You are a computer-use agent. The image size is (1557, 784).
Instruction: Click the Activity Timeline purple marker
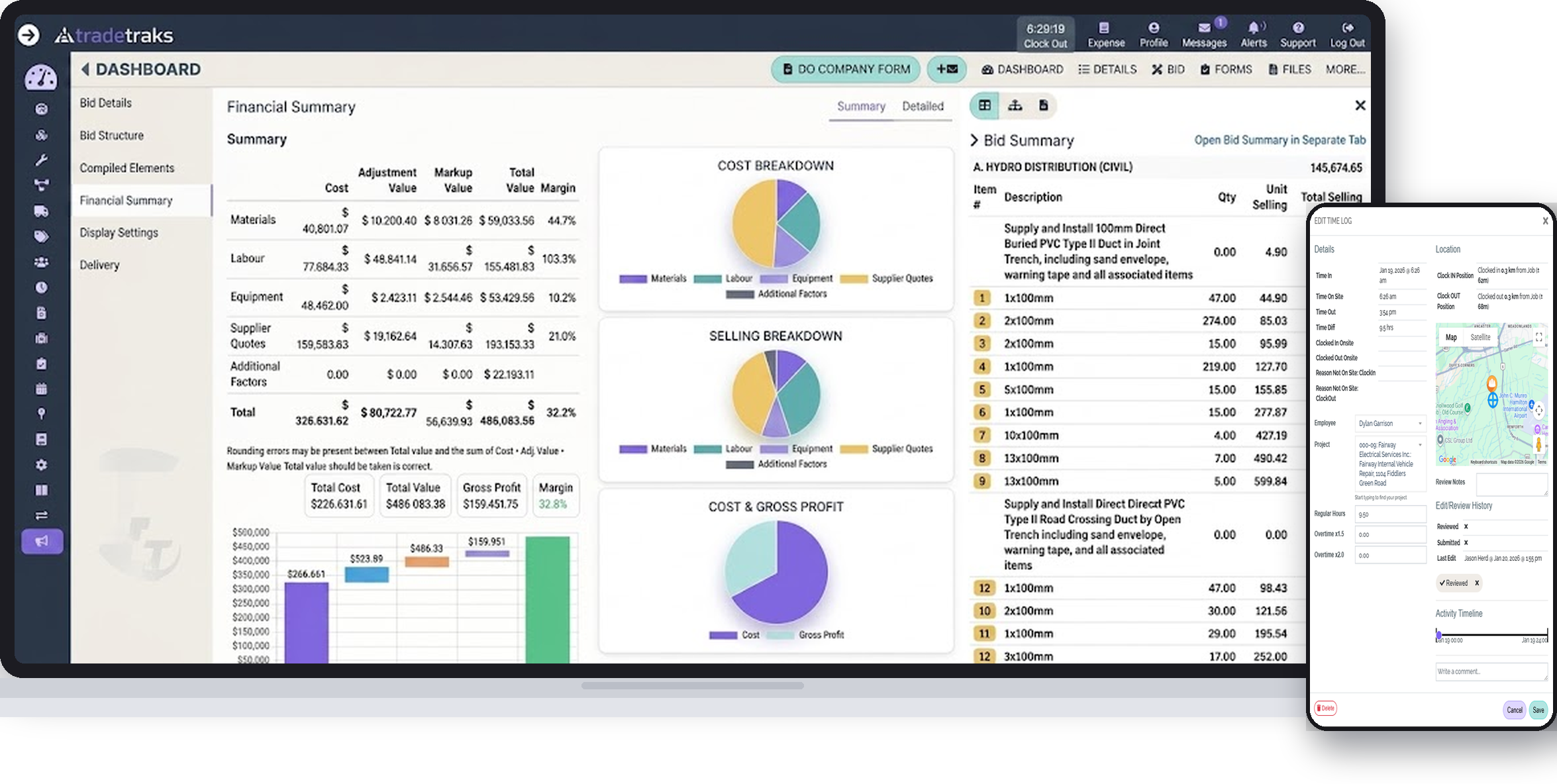click(x=1438, y=634)
